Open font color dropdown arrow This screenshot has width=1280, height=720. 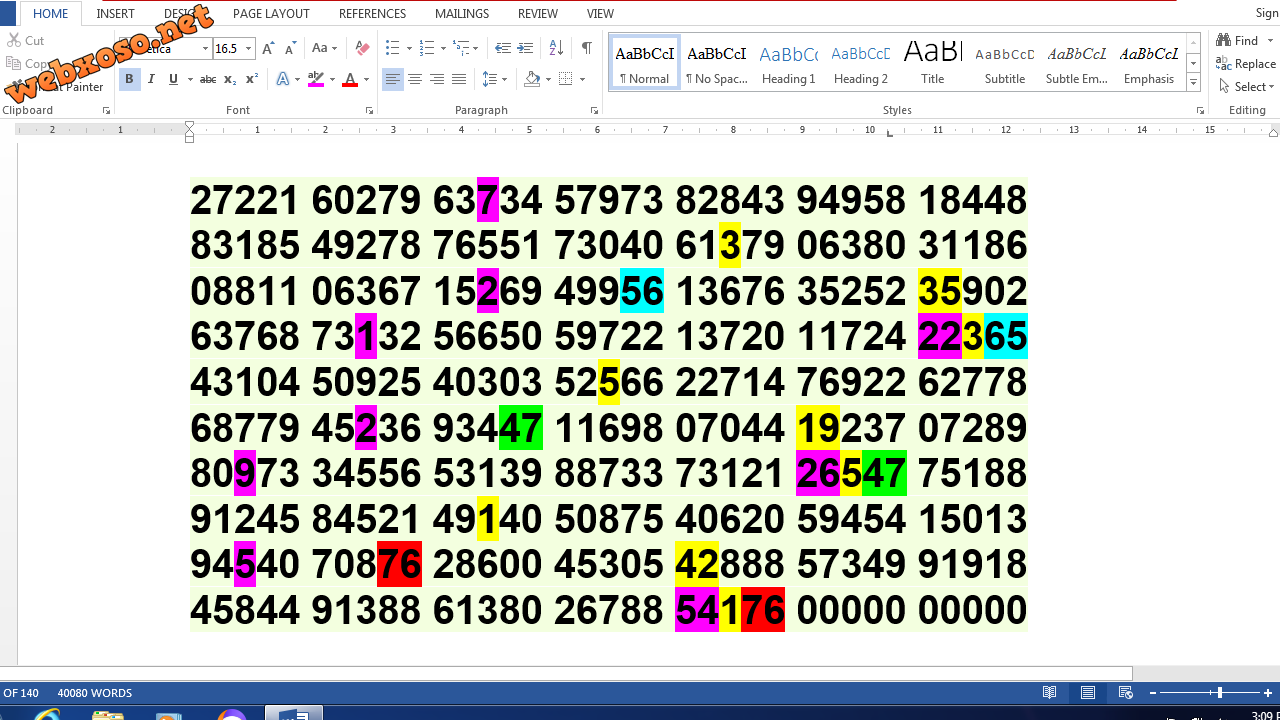366,79
